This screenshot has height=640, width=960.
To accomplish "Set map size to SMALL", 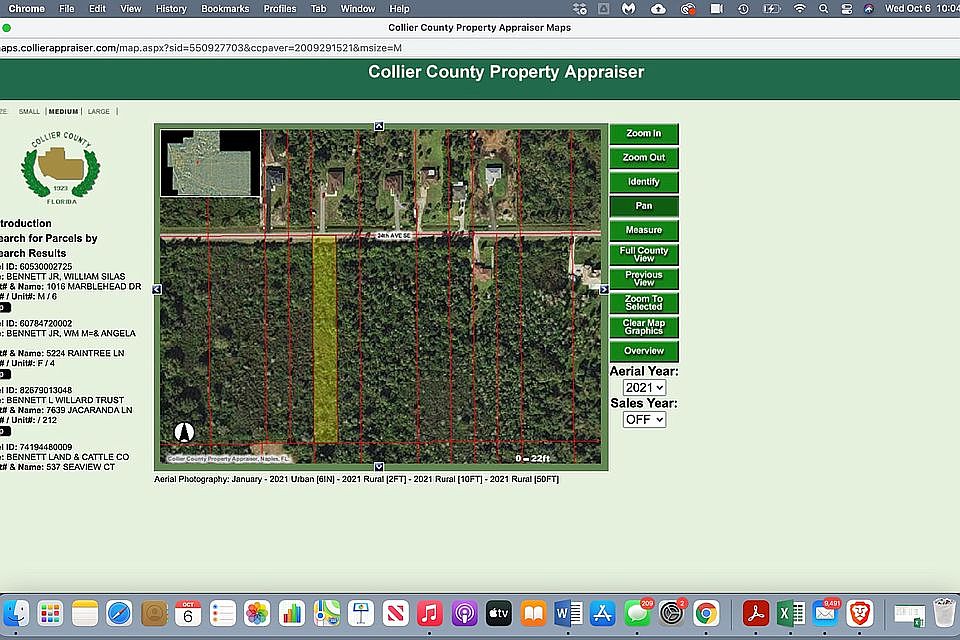I will click(x=29, y=111).
